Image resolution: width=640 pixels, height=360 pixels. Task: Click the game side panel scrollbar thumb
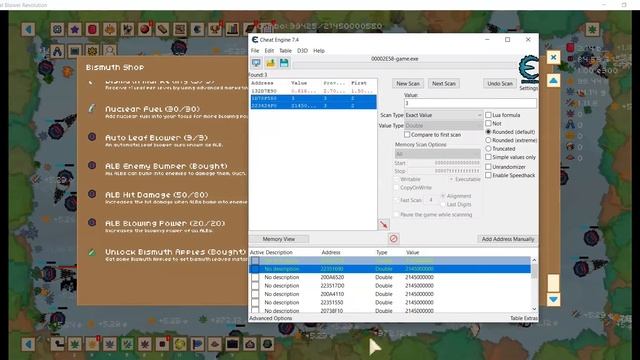553,282
